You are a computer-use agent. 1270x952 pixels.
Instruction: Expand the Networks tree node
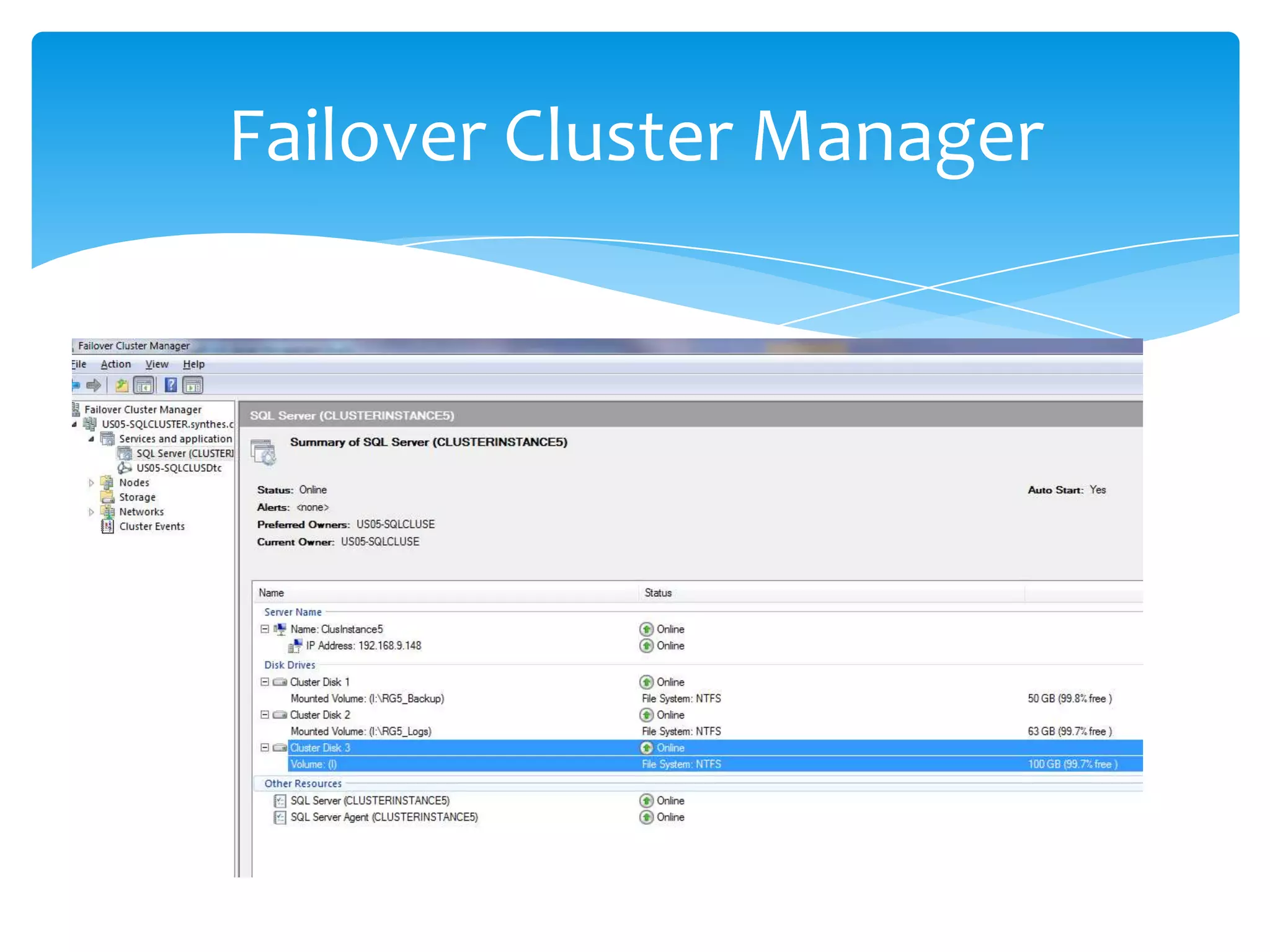(91, 512)
